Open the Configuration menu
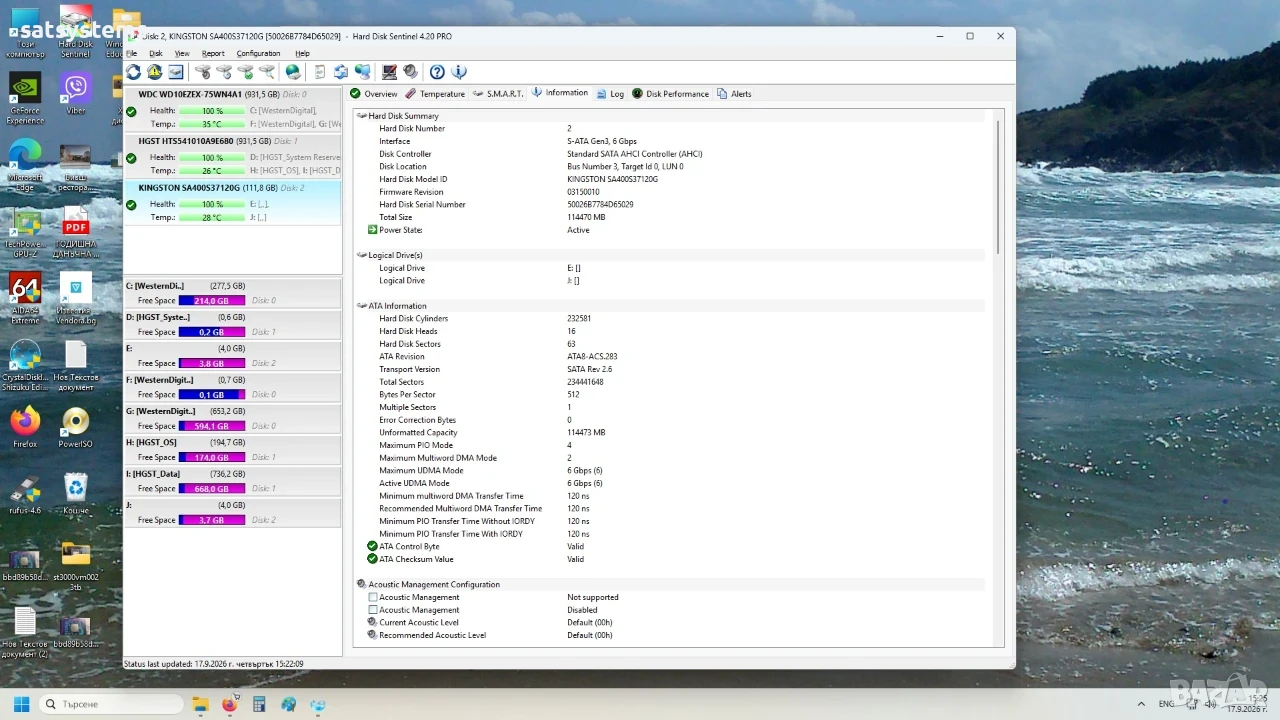Screen dimensions: 1280x720 pyautogui.click(x=258, y=53)
